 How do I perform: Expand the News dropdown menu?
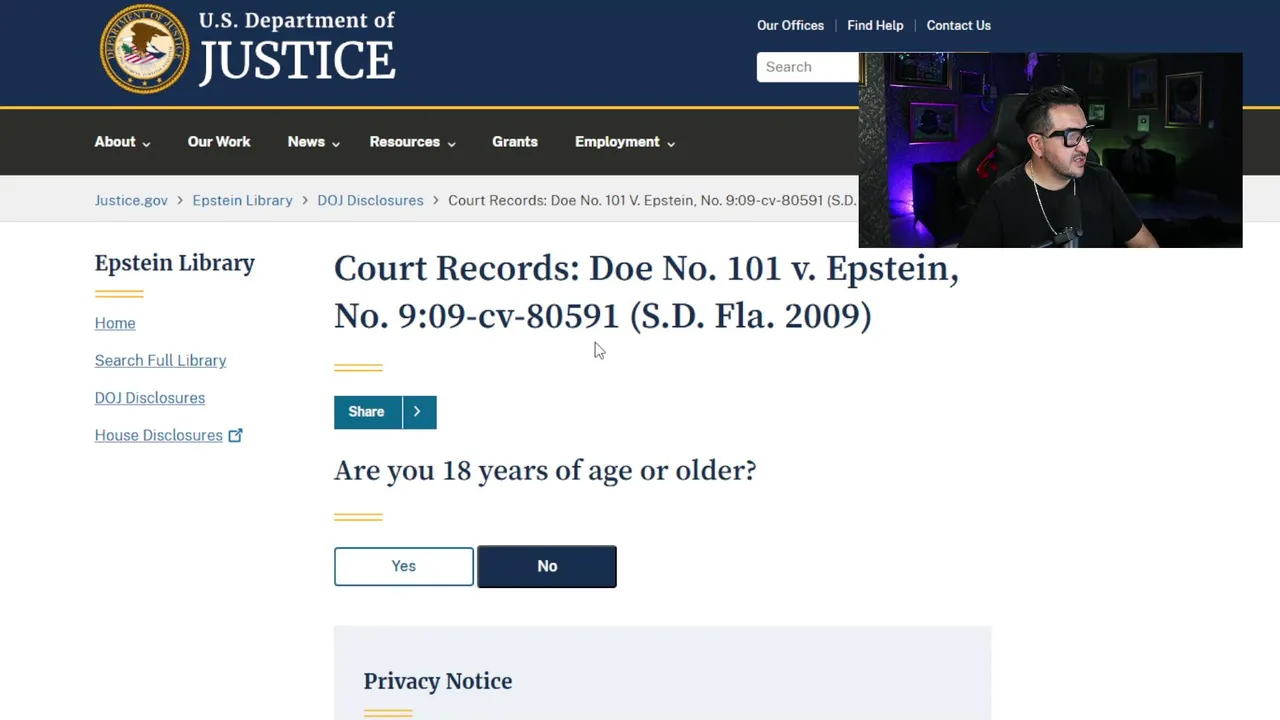[x=313, y=142]
